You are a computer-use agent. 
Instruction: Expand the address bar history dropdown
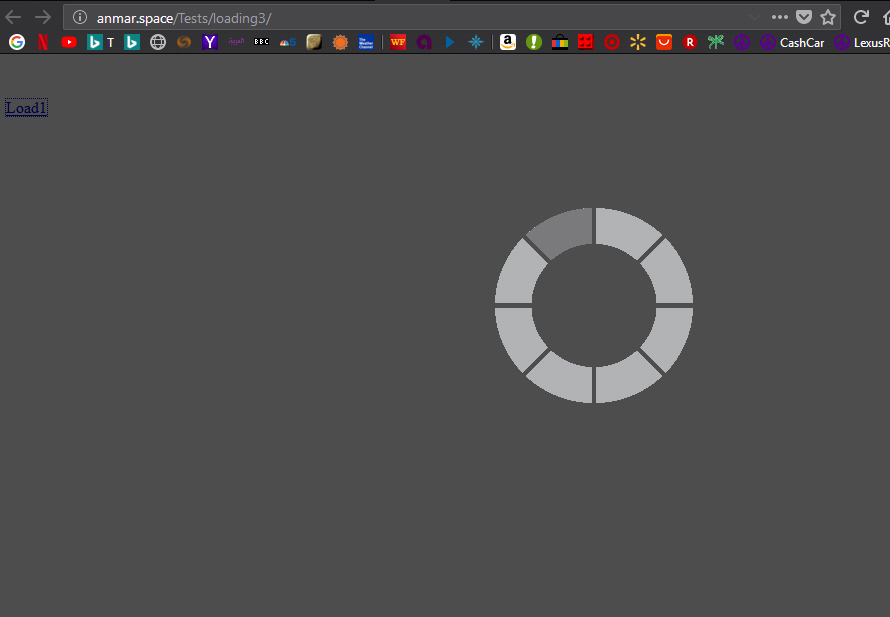tap(754, 17)
